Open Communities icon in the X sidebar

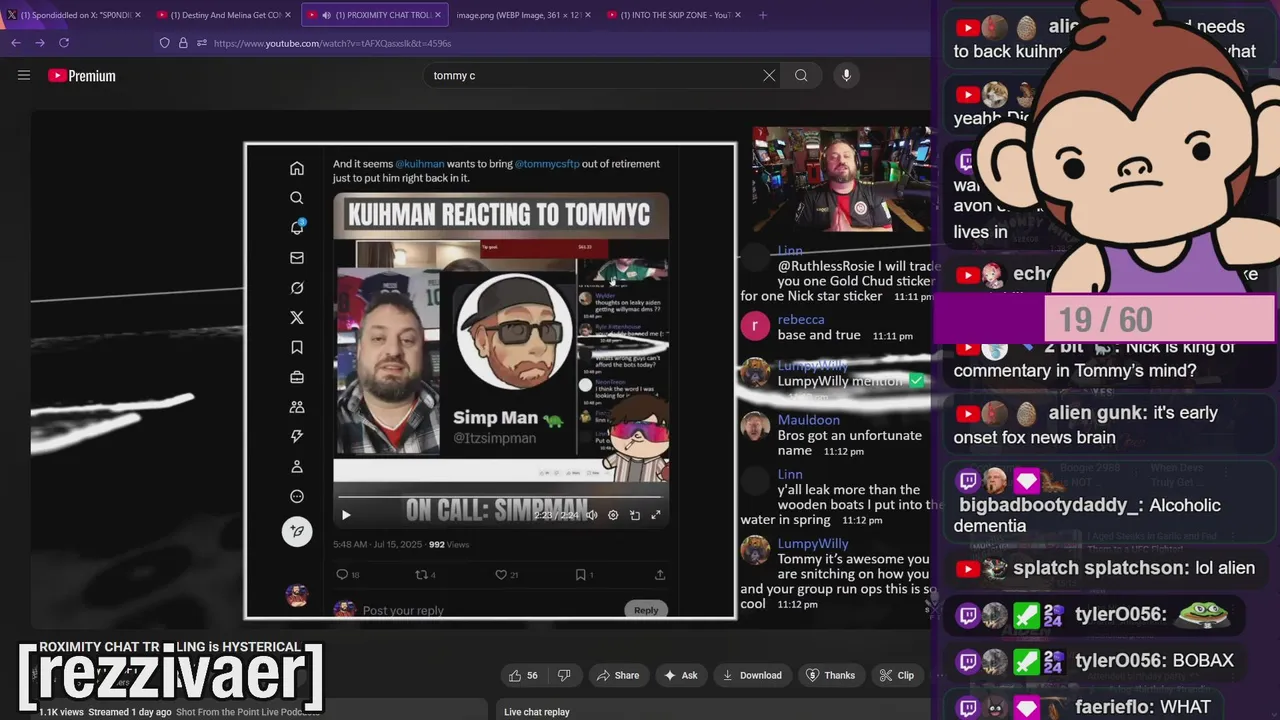[x=297, y=407]
